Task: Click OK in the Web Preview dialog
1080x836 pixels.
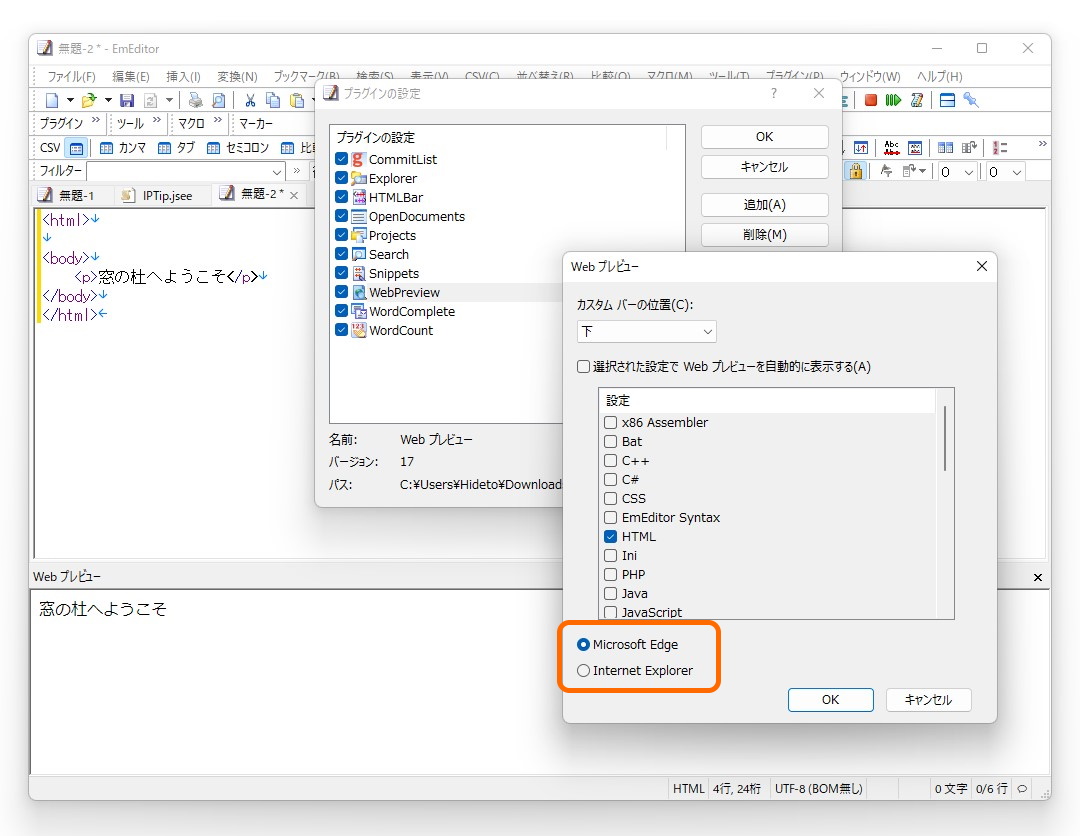Action: click(x=830, y=700)
